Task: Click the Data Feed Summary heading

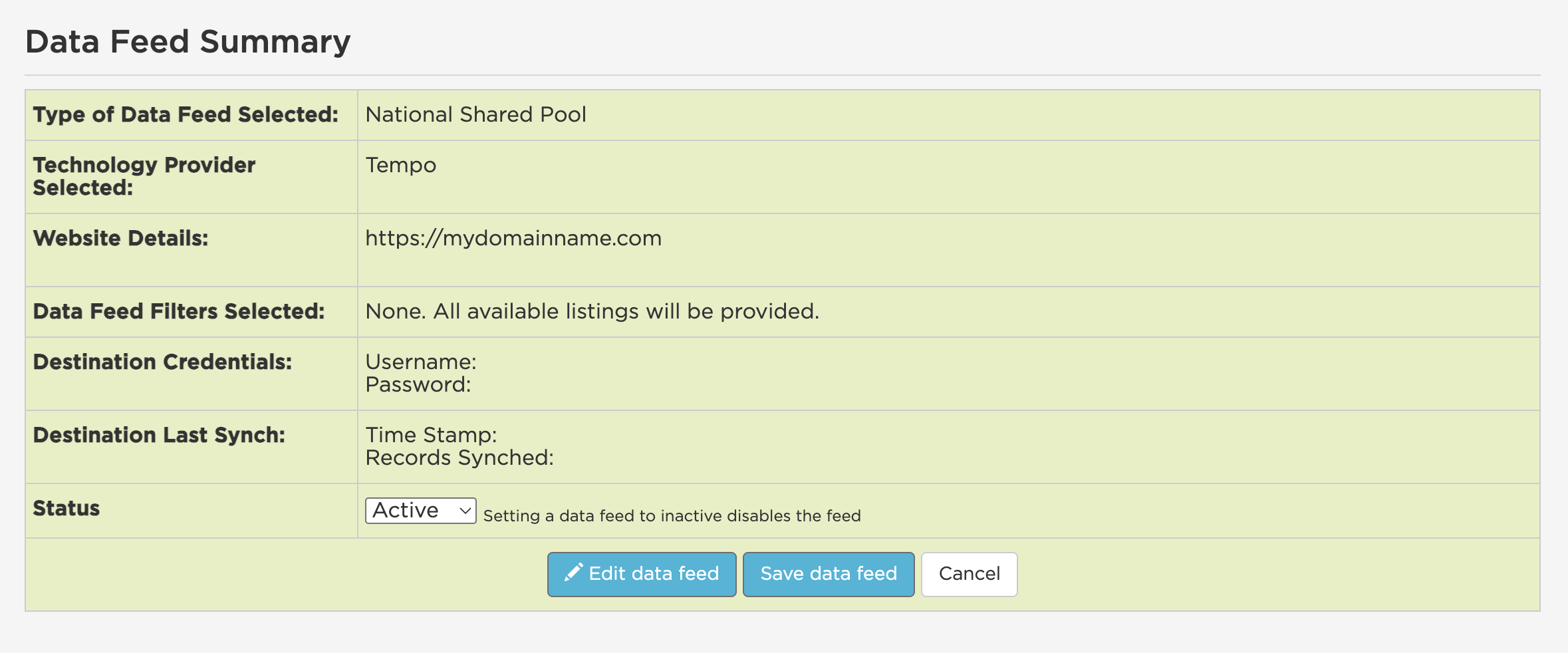Action: point(188,42)
